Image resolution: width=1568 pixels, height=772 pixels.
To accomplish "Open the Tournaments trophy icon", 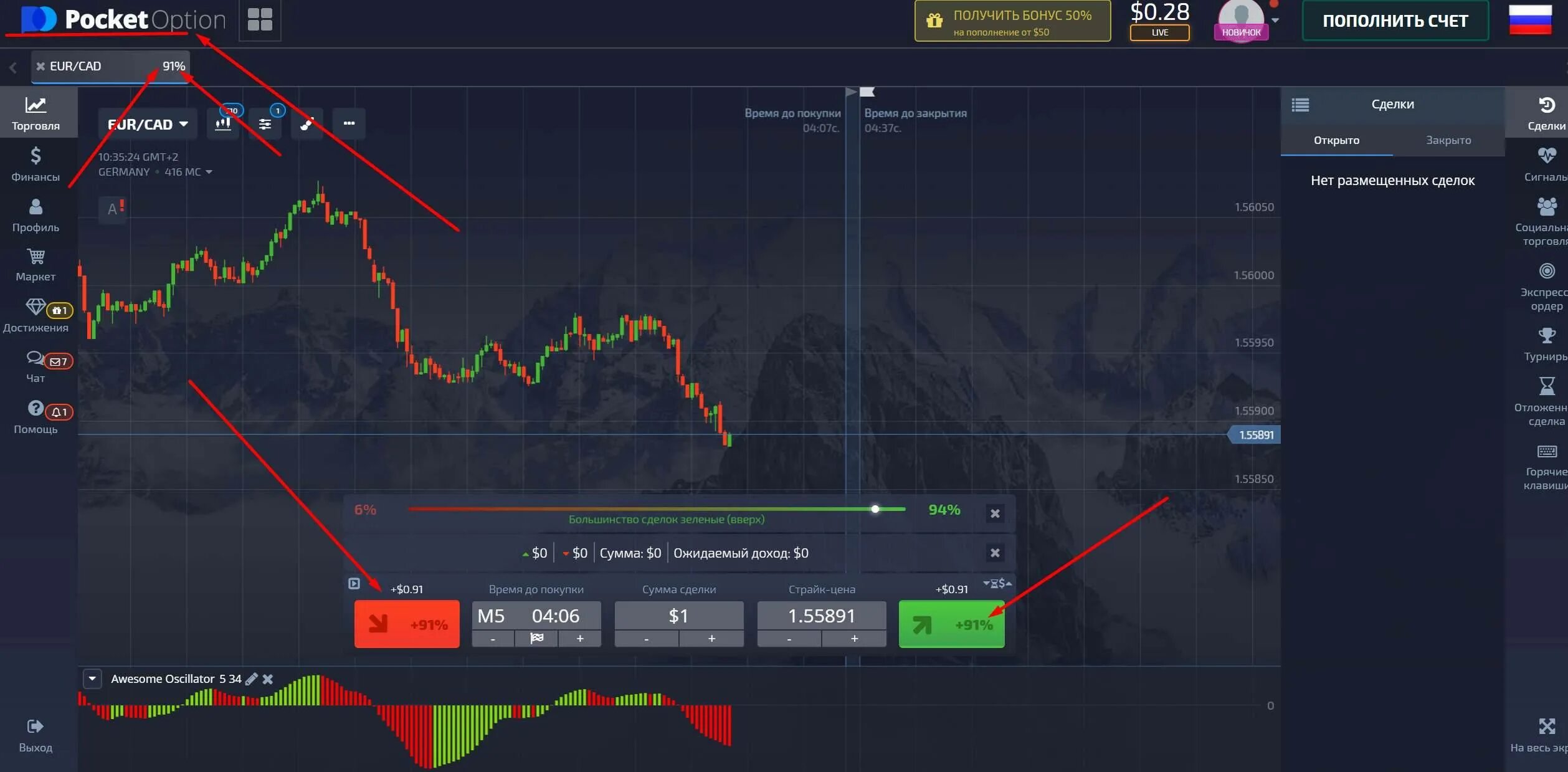I will (x=1546, y=336).
